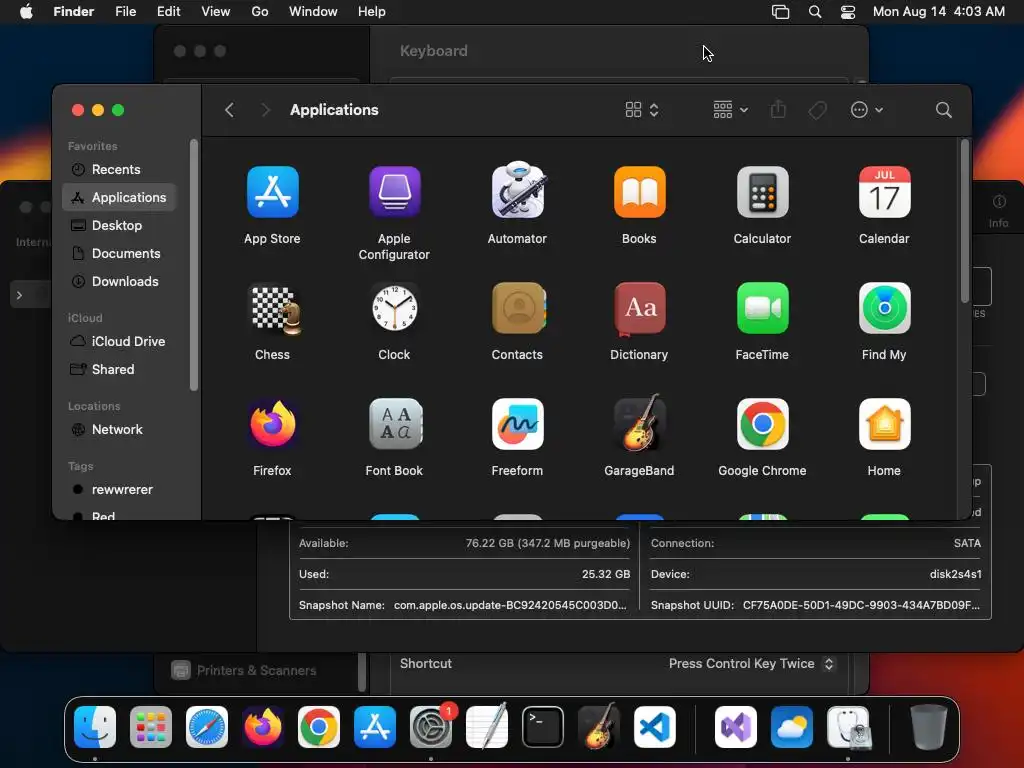
Task: Select the Calendar app icon
Action: (884, 192)
